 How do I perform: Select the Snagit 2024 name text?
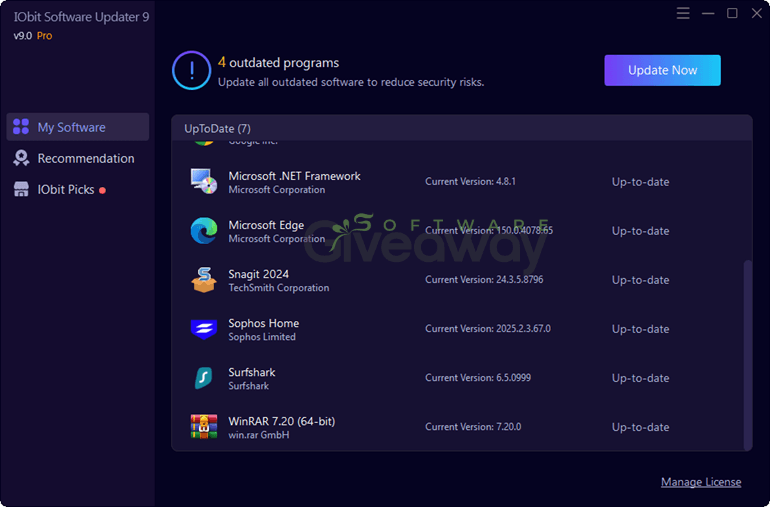pyautogui.click(x=258, y=274)
